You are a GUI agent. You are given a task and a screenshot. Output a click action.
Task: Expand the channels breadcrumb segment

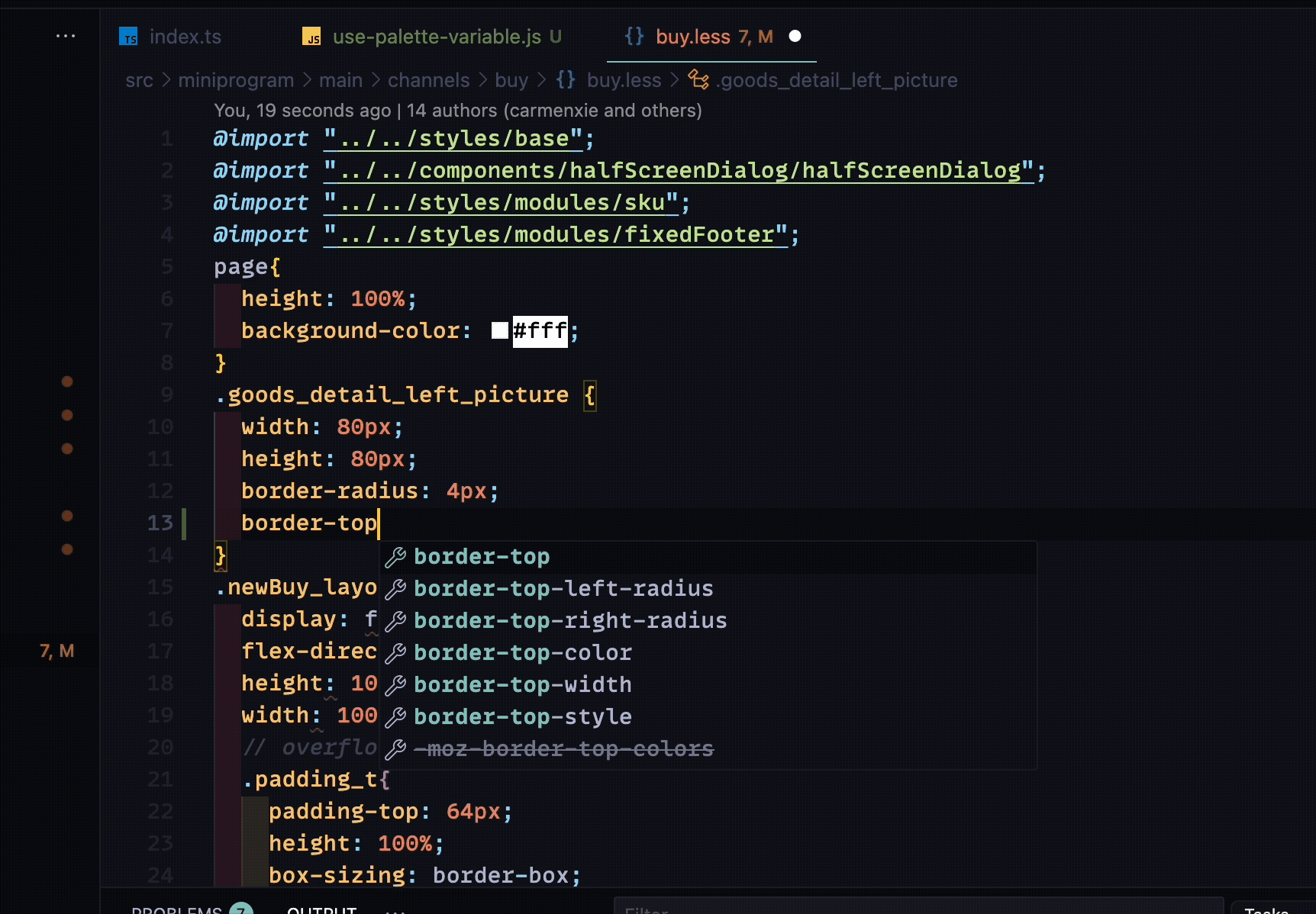point(428,80)
